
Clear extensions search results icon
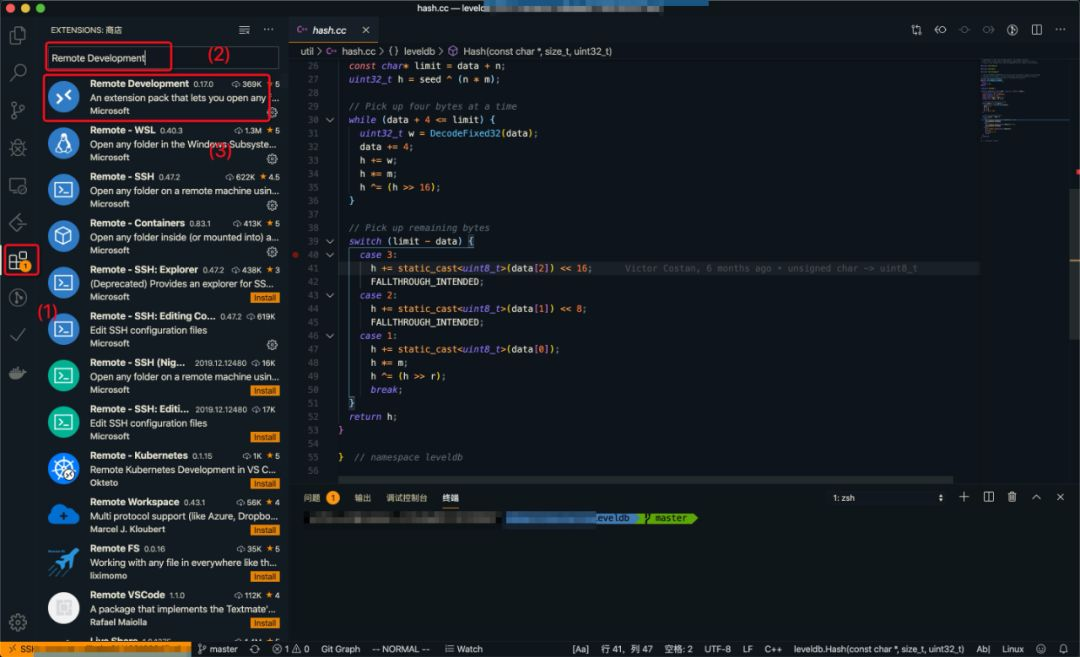(x=244, y=30)
